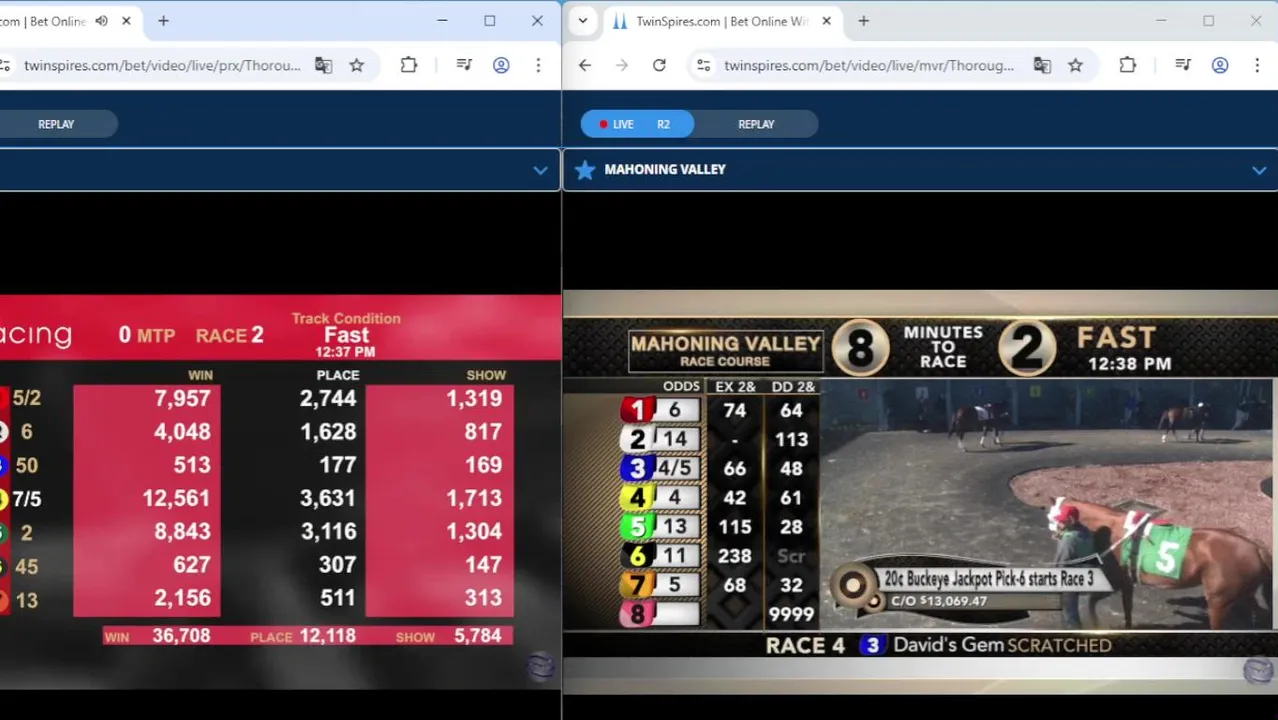Click Mahoning Valley live video feed
Viewport: 1278px width, 720px height.
pyautogui.click(x=1047, y=505)
